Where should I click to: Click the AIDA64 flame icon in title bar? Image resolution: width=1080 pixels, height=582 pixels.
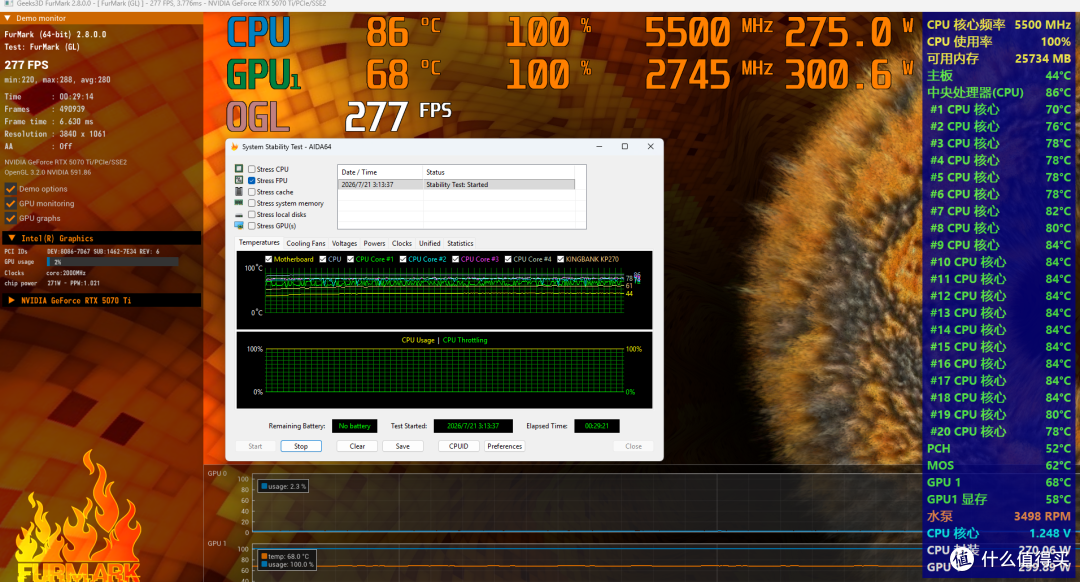tap(234, 147)
